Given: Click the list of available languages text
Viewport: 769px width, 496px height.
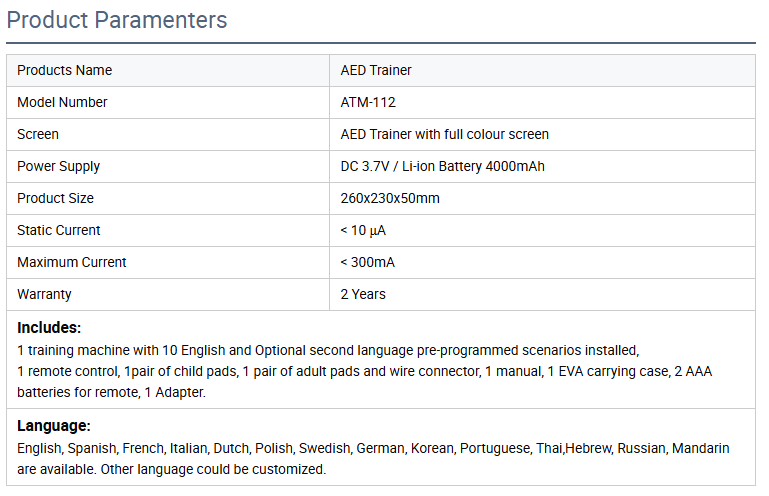Looking at the screenshot, I should tap(373, 458).
